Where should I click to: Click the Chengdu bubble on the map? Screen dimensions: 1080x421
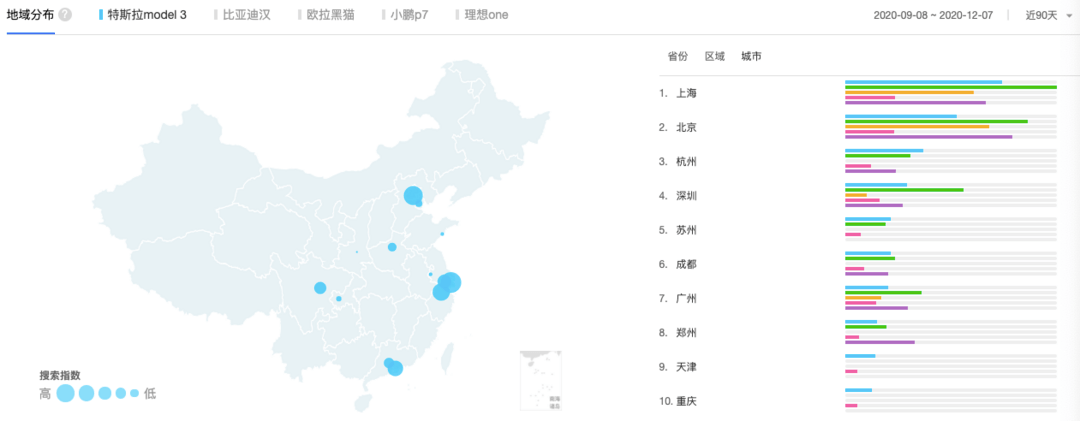coord(320,288)
